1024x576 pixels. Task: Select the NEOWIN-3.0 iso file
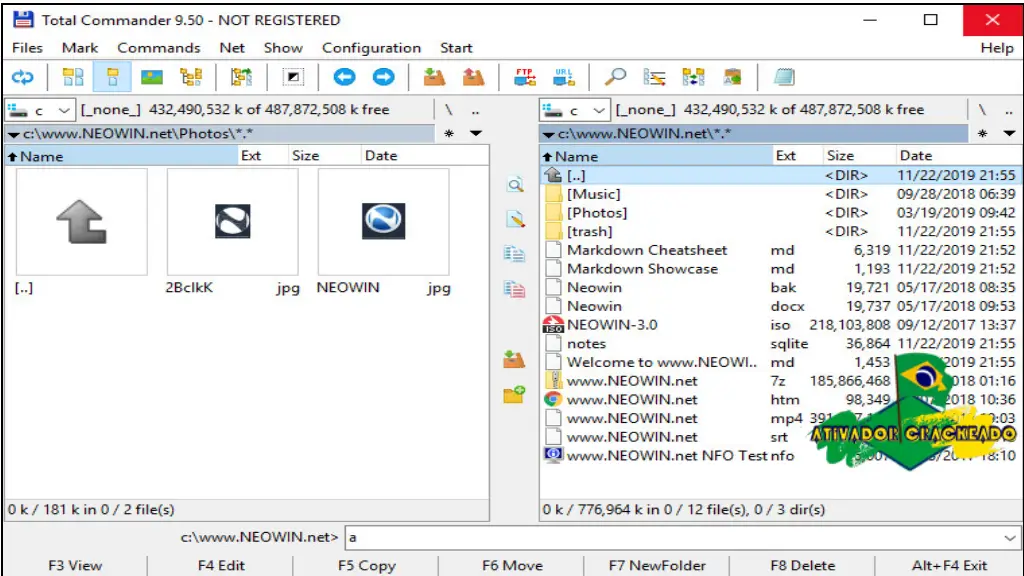click(780, 325)
